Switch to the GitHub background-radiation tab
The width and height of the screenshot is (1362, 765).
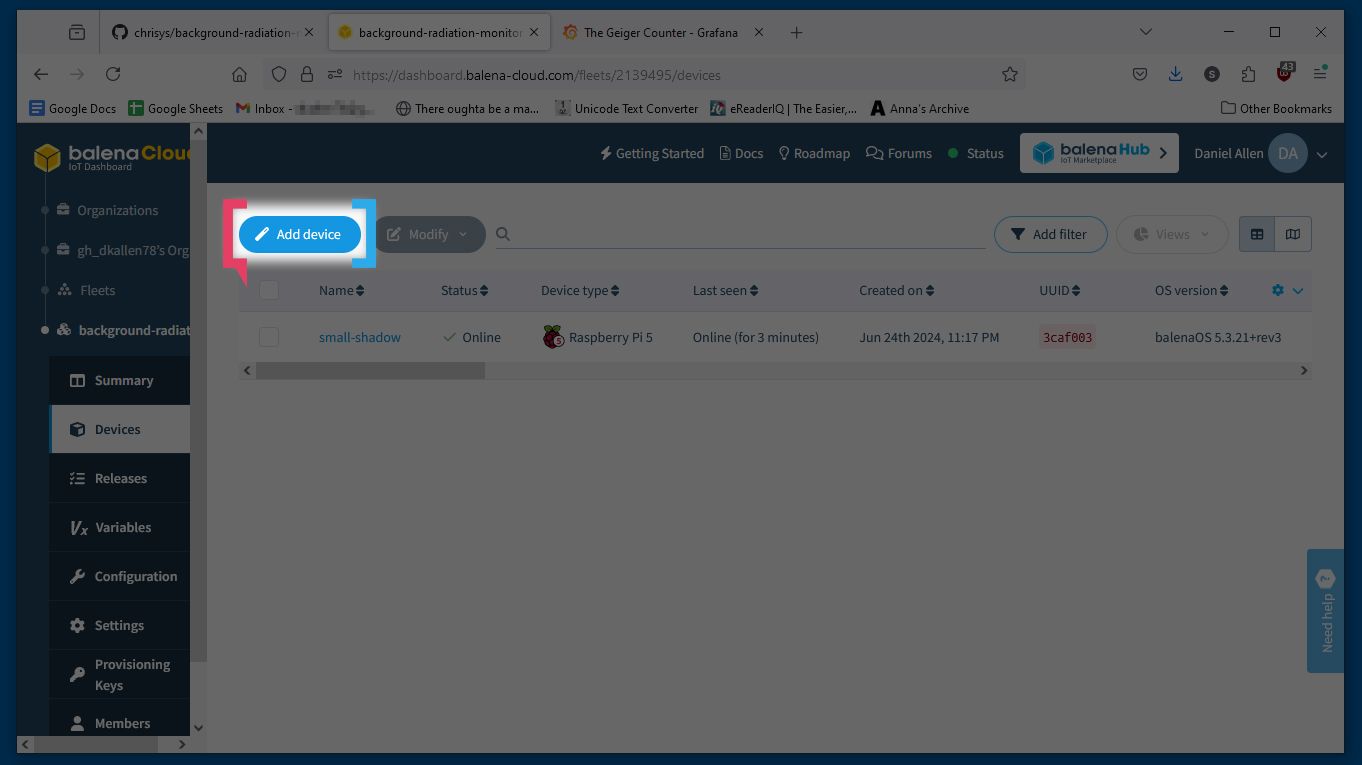click(x=213, y=32)
